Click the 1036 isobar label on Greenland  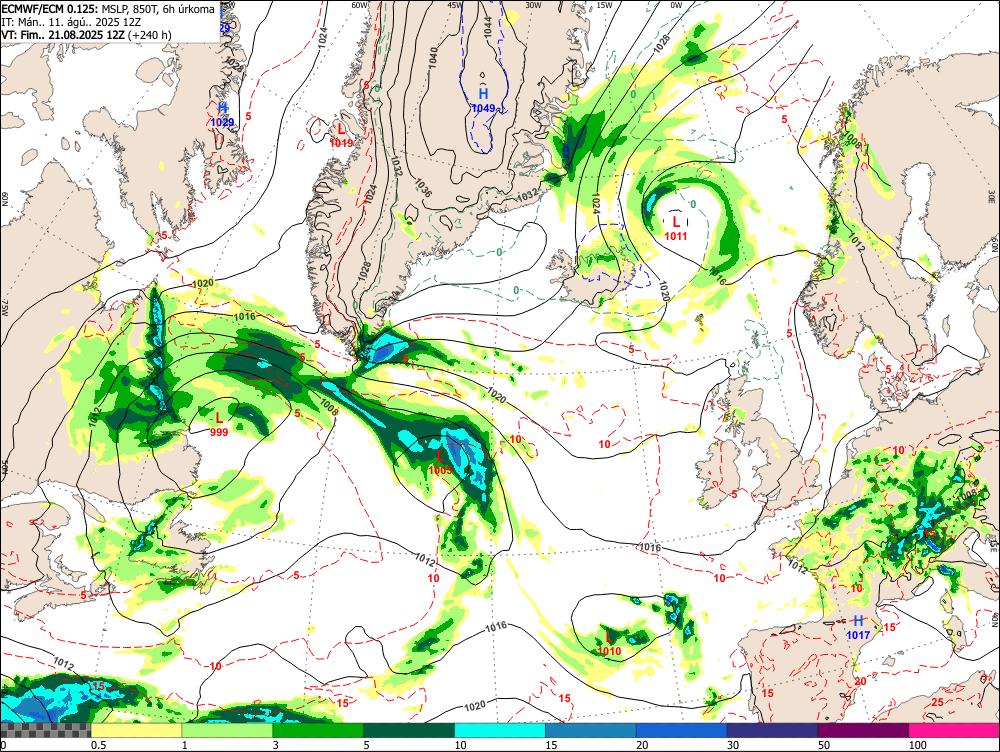point(424,186)
